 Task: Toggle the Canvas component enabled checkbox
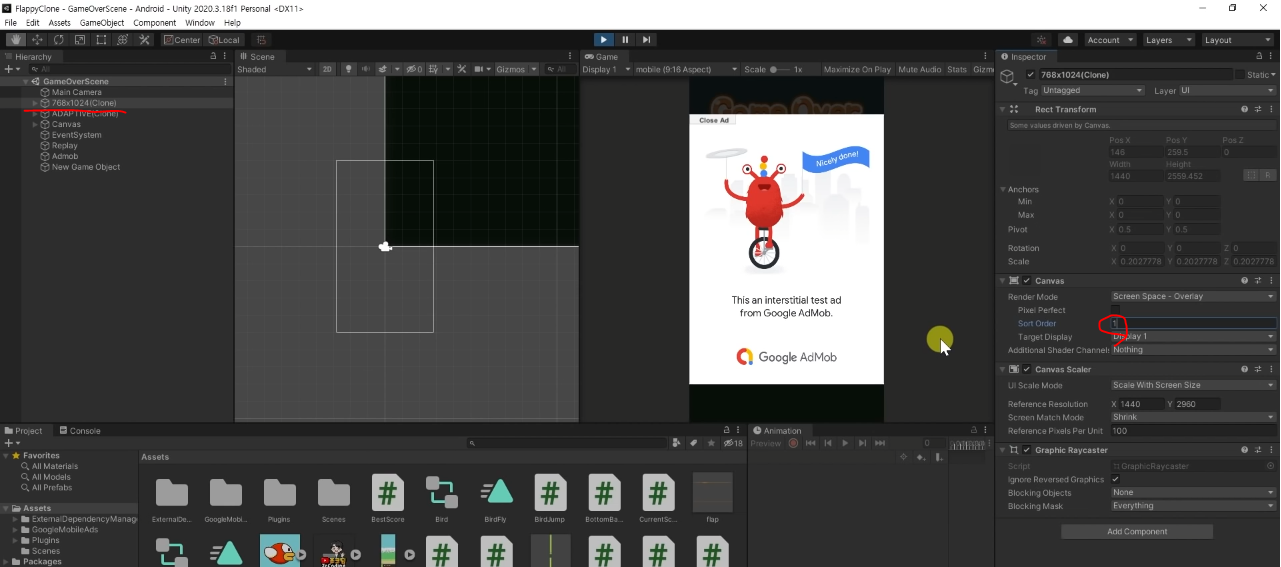[1027, 281]
